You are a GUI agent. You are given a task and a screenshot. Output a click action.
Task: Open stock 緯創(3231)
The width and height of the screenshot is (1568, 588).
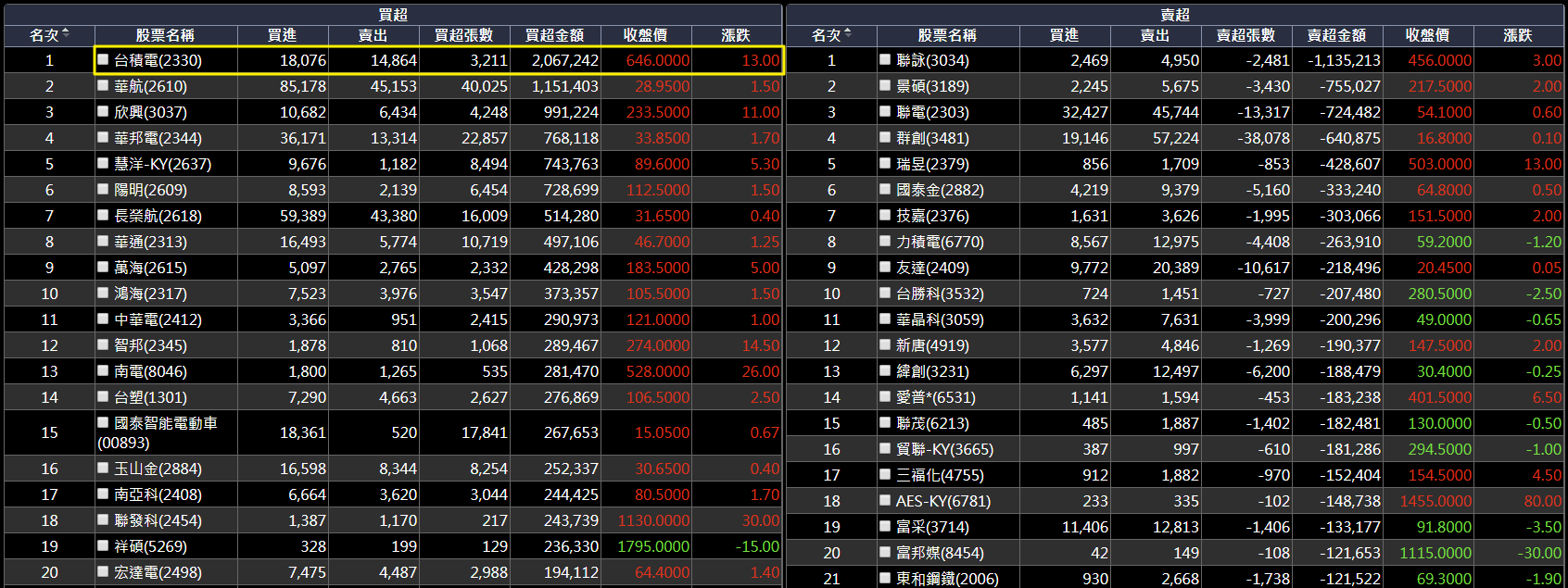coord(932,371)
